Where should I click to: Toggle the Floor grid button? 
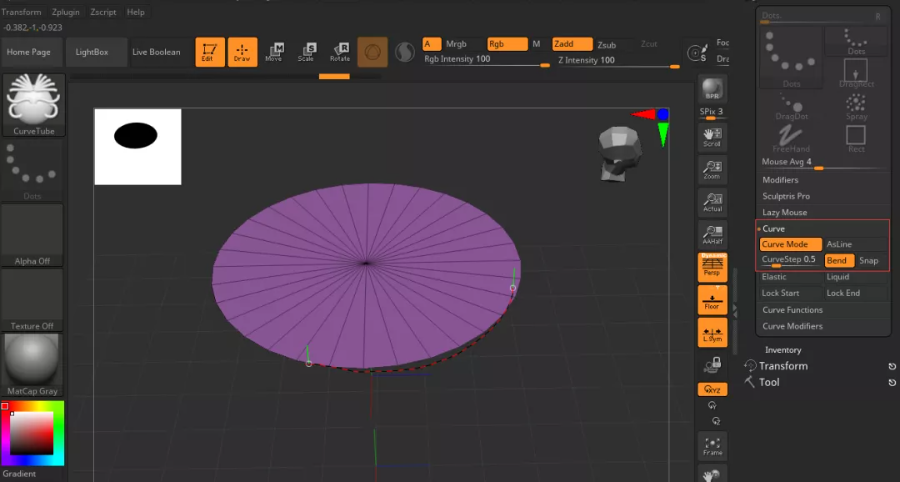pyautogui.click(x=712, y=300)
